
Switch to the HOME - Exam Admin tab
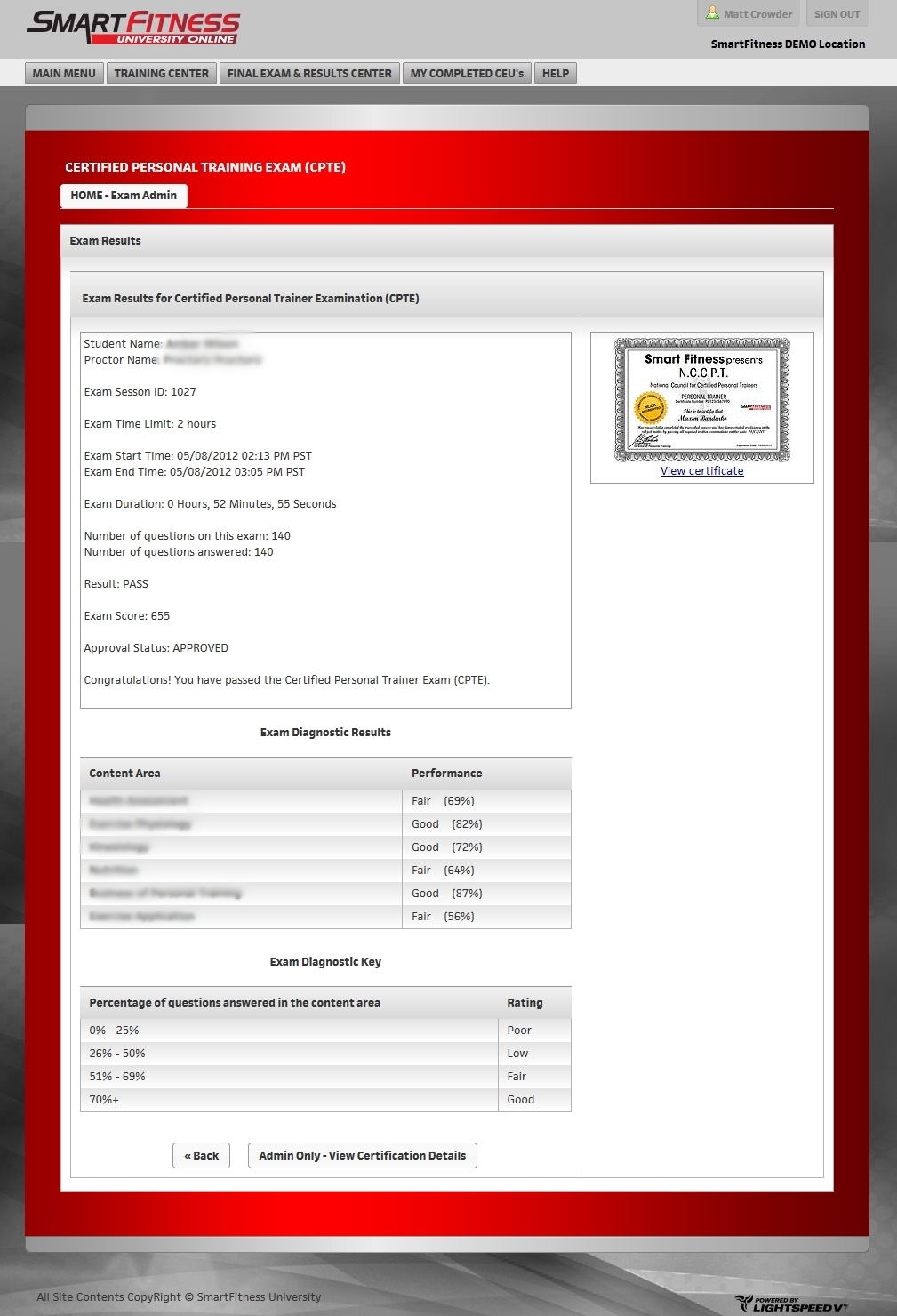pyautogui.click(x=124, y=196)
